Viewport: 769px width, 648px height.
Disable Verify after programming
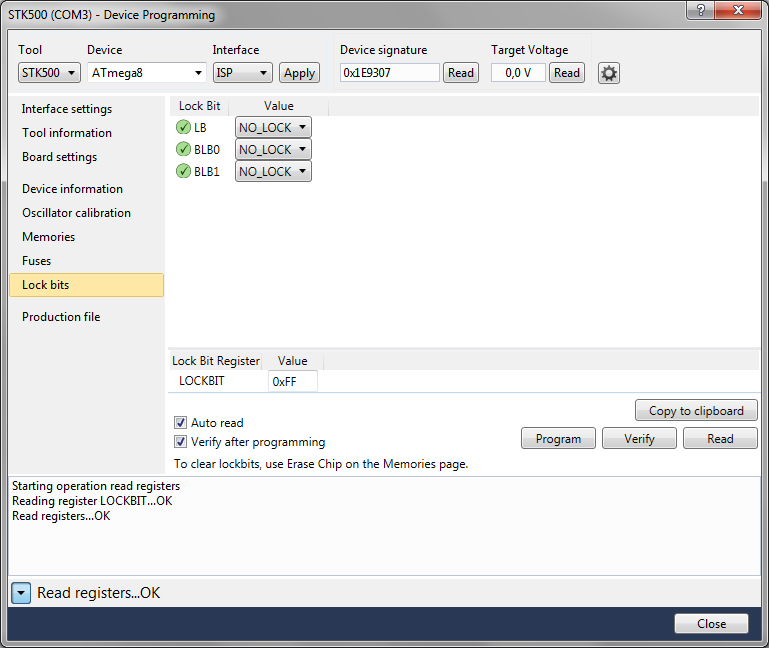pos(180,441)
